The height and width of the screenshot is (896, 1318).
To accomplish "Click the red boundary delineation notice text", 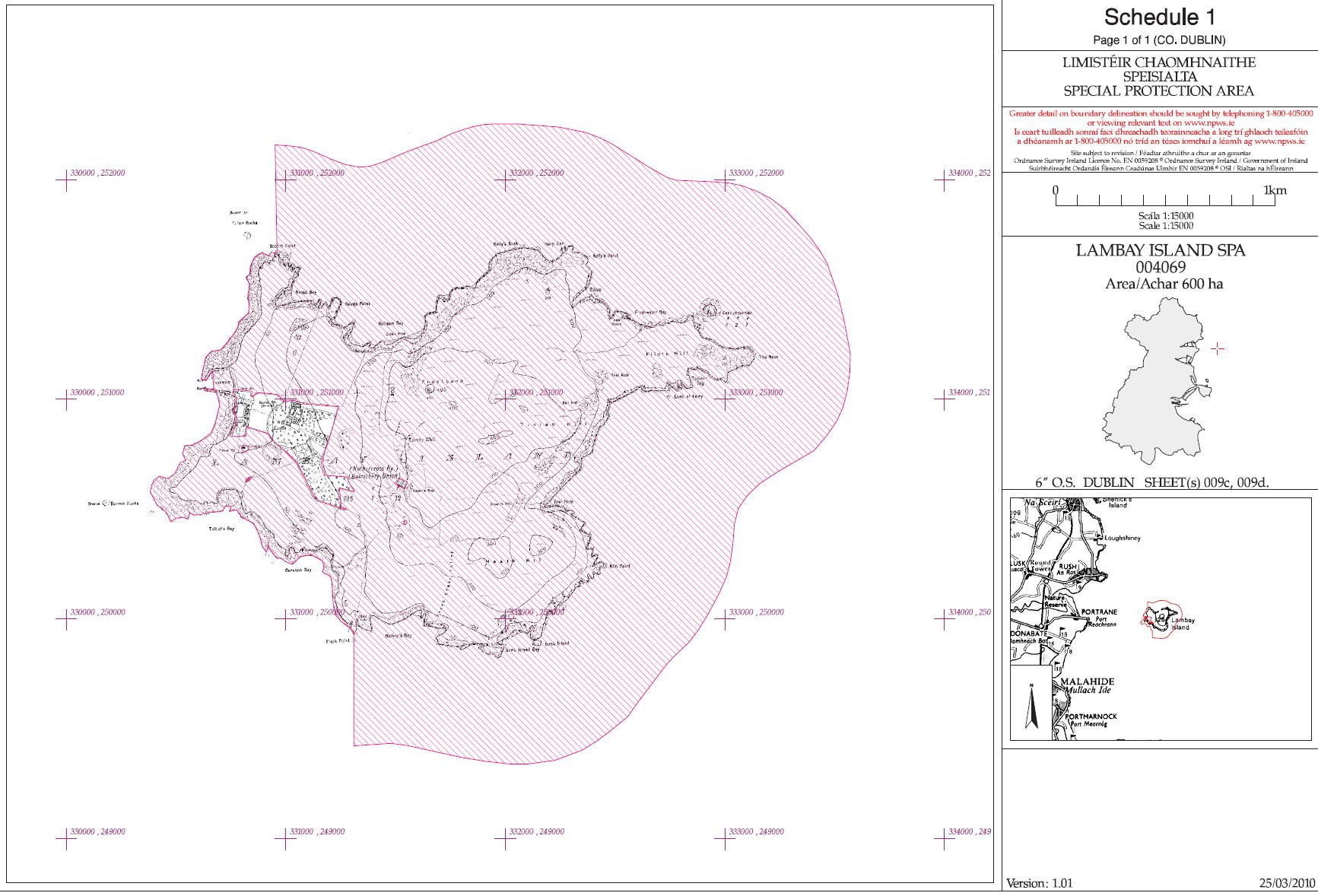I will [1160, 127].
